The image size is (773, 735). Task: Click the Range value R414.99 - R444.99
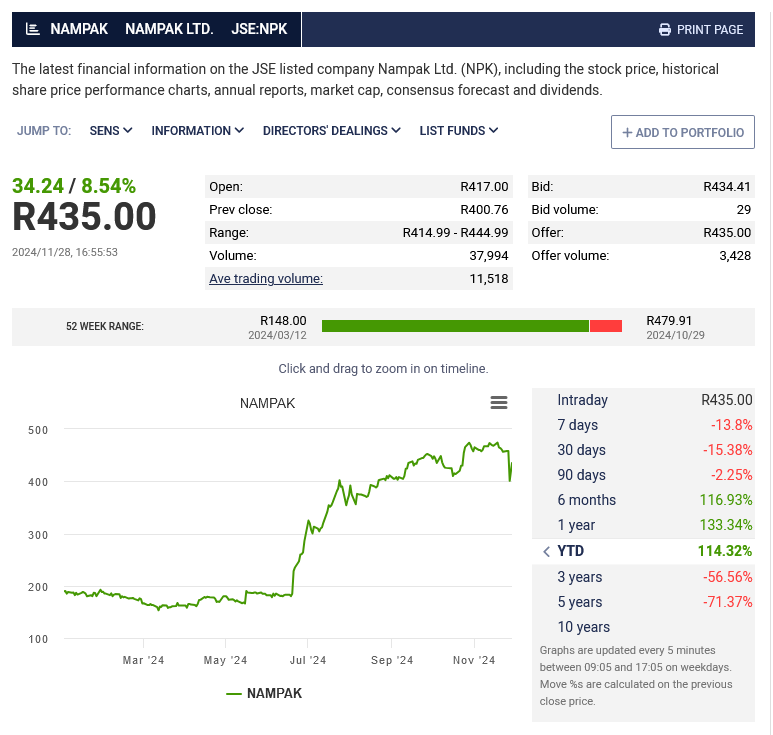pyautogui.click(x=455, y=233)
